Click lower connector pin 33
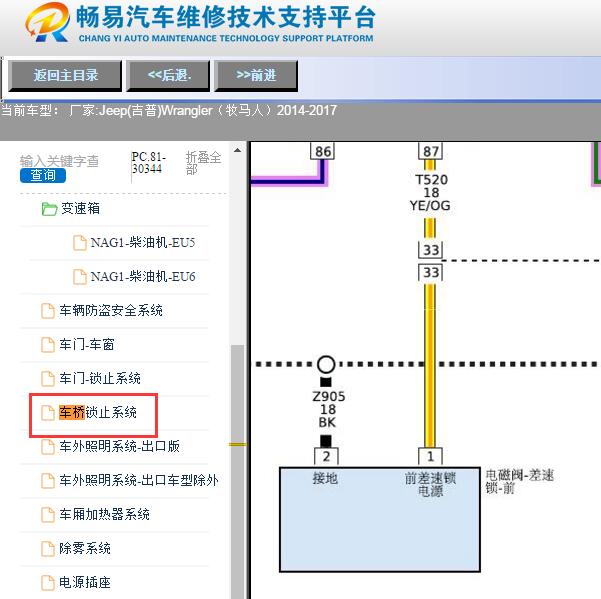The height and width of the screenshot is (599, 601). [430, 272]
